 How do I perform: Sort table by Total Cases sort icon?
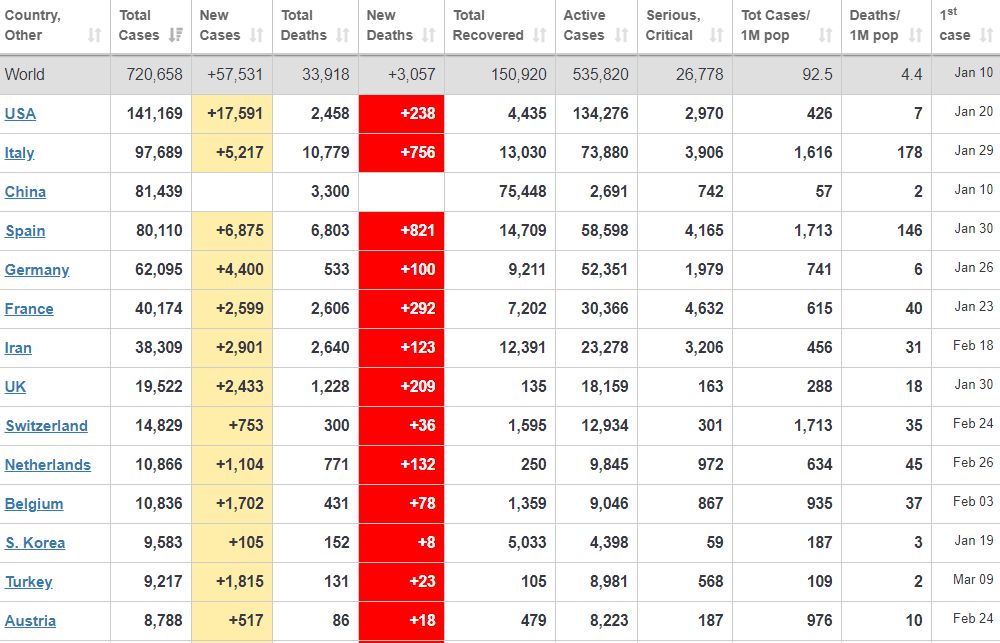pyautogui.click(x=176, y=35)
